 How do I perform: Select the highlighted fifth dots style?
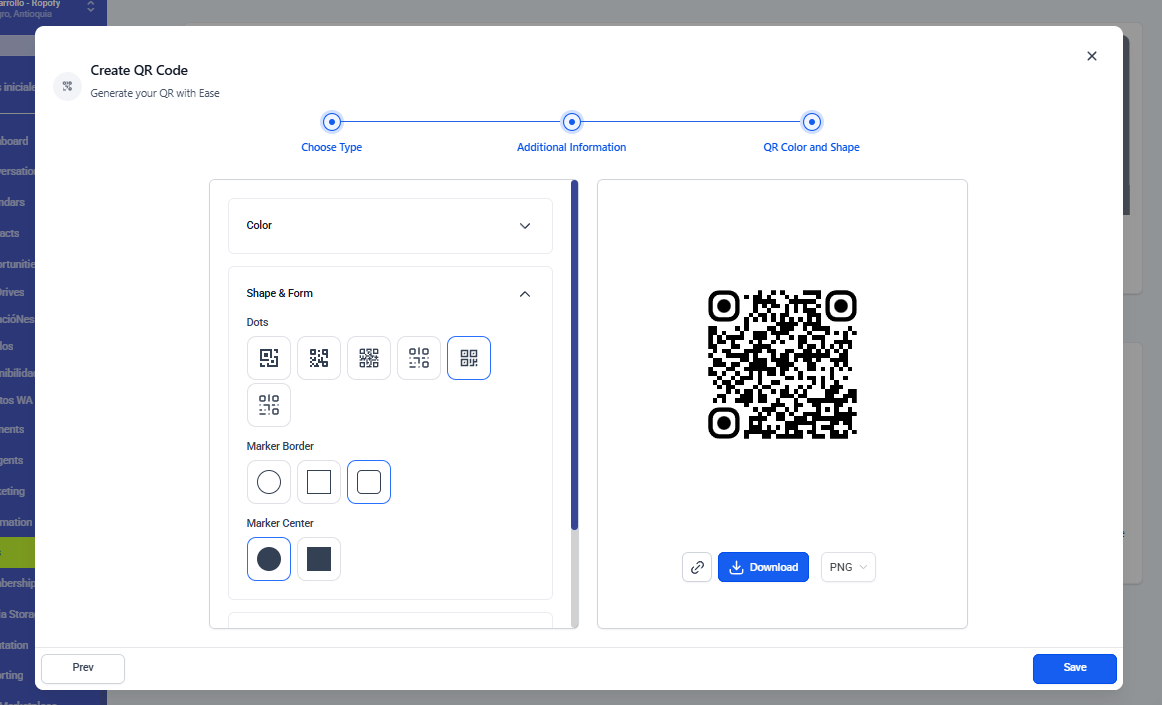tap(469, 358)
